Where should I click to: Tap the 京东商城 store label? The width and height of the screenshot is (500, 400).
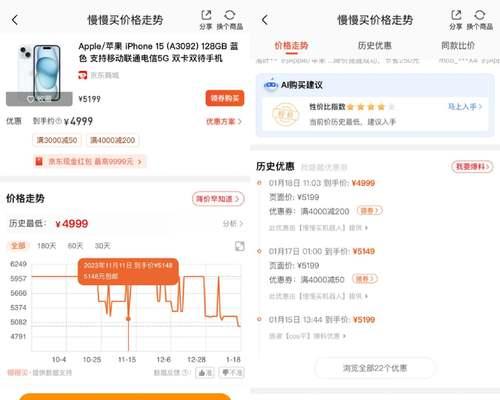99,75
